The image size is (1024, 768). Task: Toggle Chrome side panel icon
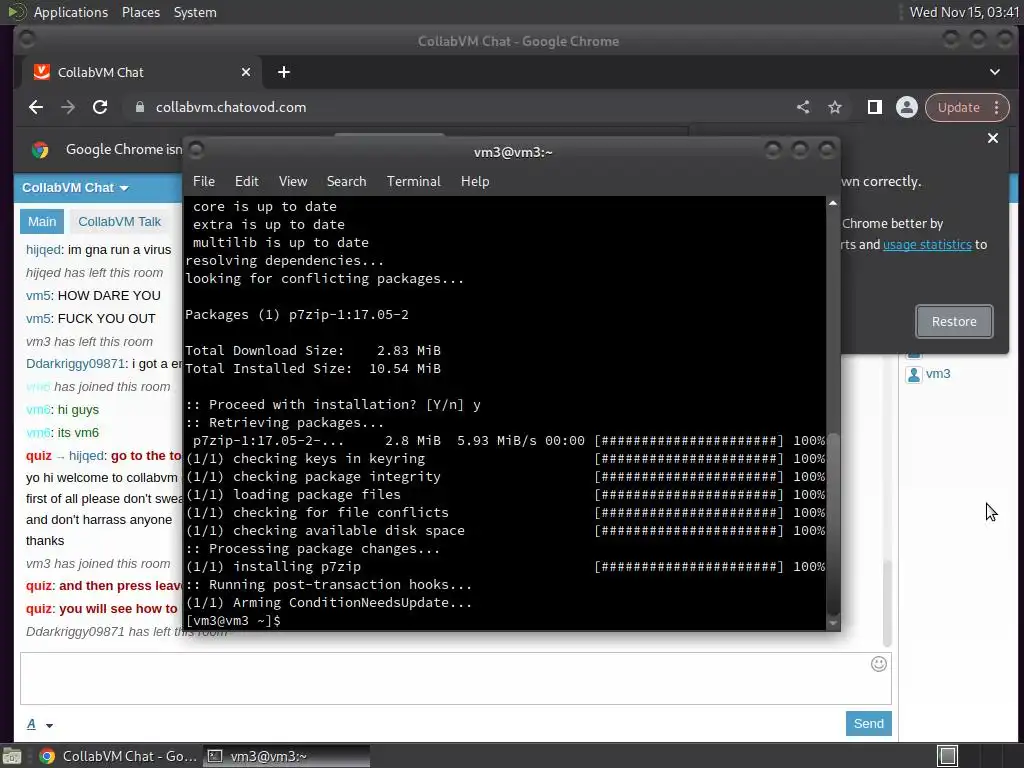coord(874,107)
